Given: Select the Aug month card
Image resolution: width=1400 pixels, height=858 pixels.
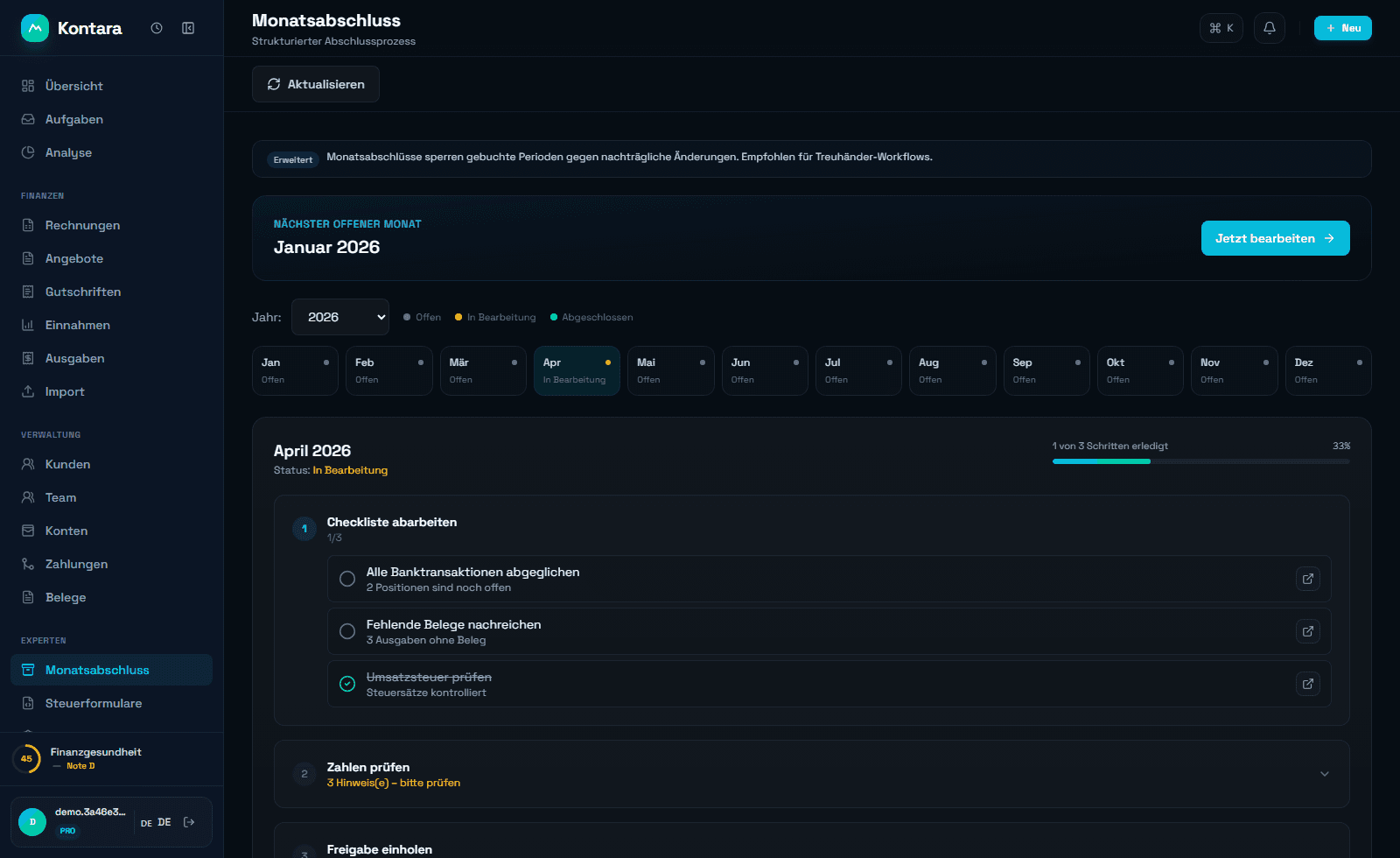Looking at the screenshot, I should [x=953, y=370].
